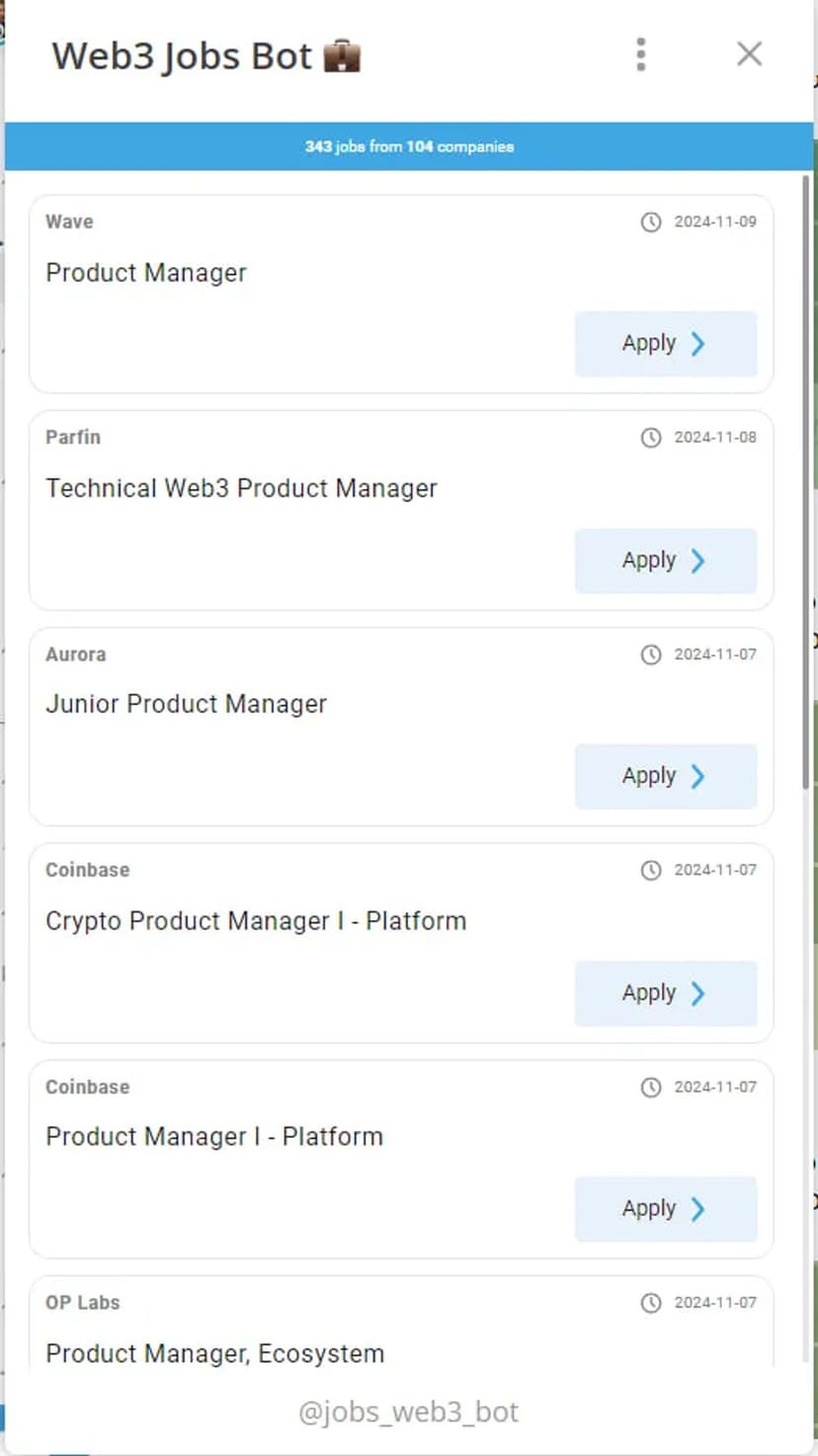The height and width of the screenshot is (1456, 818).
Task: Click the Wave company name
Action: (69, 221)
